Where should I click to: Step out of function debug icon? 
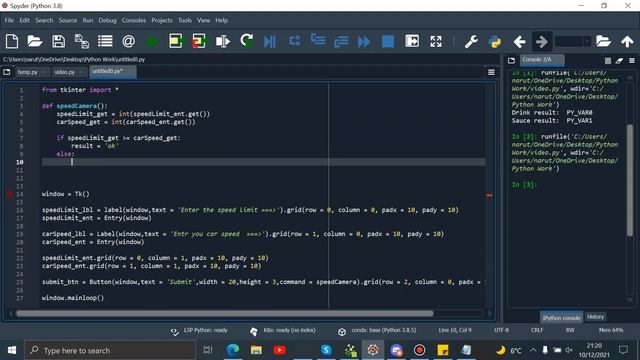tap(341, 41)
